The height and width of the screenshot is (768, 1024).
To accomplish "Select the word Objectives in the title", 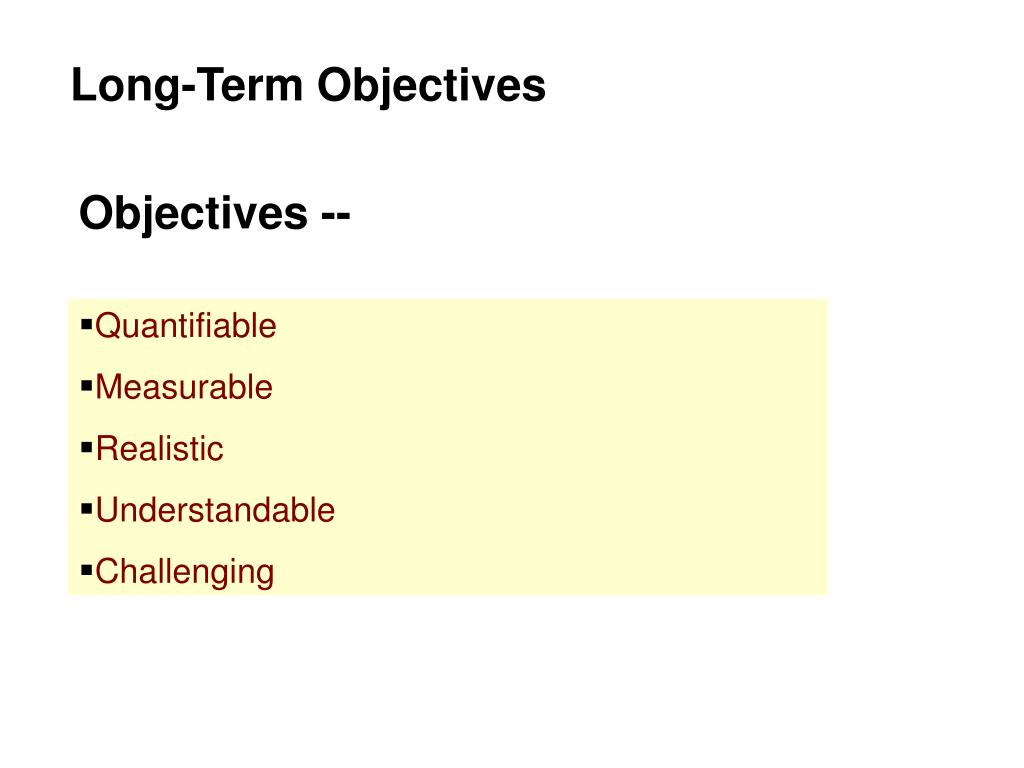I will [431, 87].
